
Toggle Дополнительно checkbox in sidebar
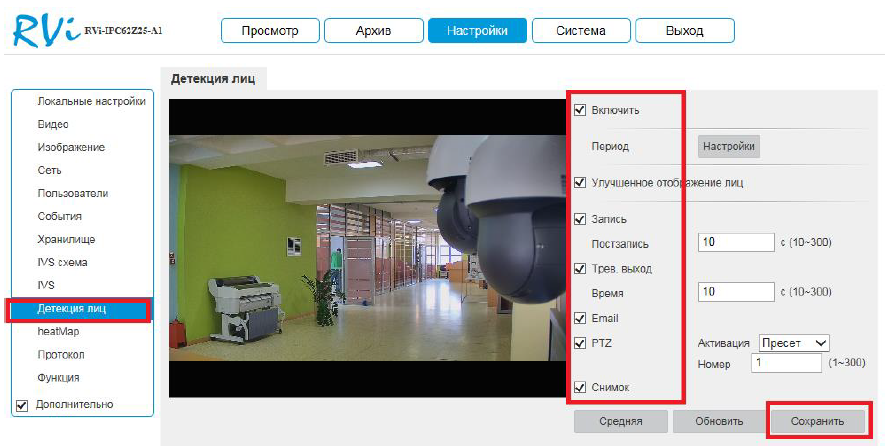[22, 405]
